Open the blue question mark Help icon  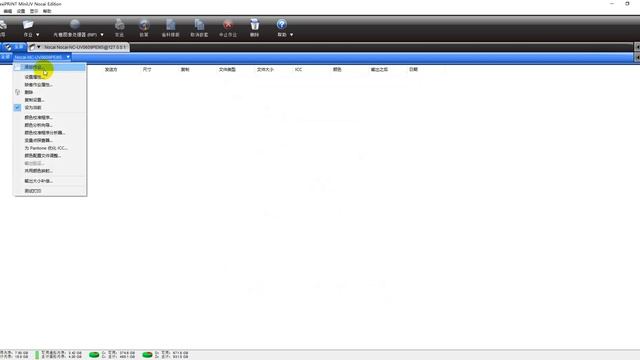pyautogui.click(x=282, y=24)
